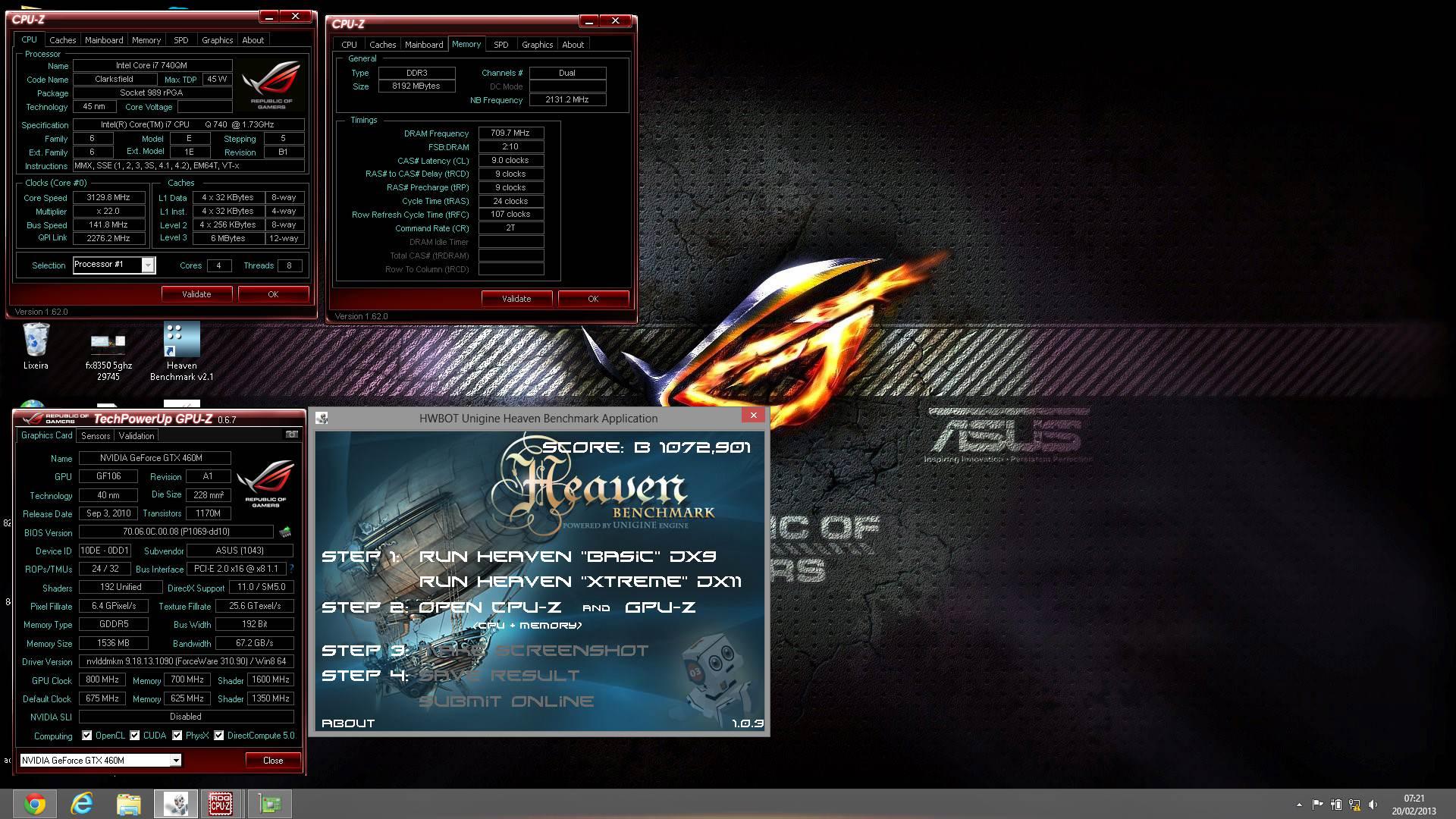Switch to the Validation tab in GPU-Z
The height and width of the screenshot is (819, 1456).
(x=136, y=436)
